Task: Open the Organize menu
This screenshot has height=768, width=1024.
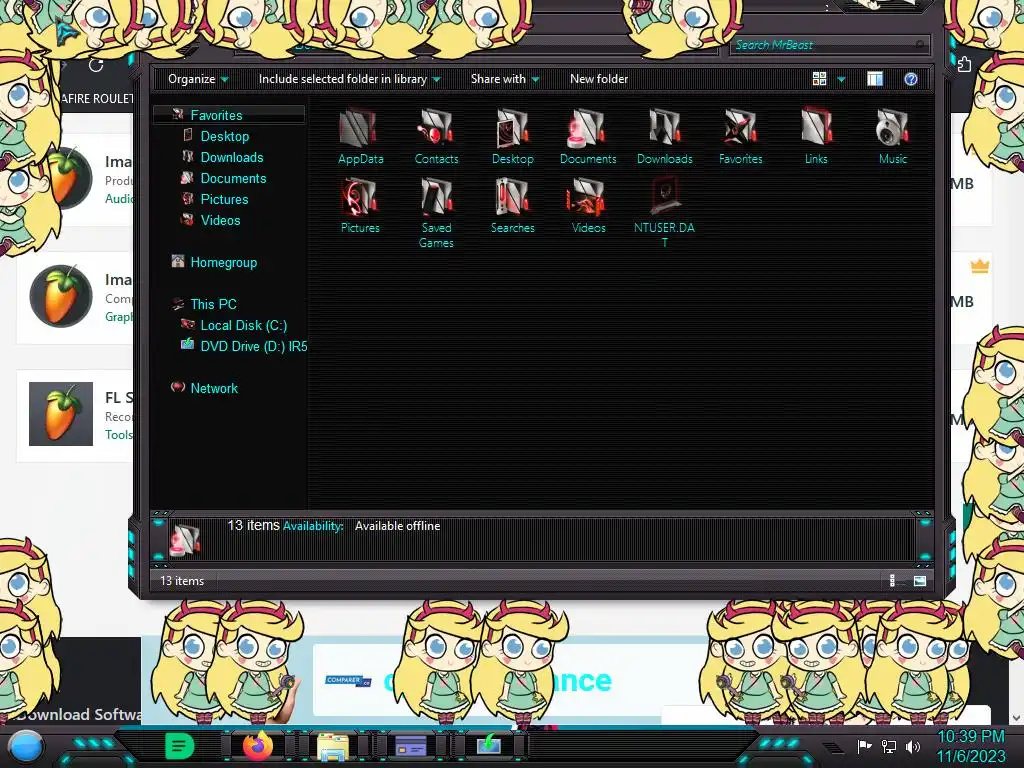Action: point(198,79)
